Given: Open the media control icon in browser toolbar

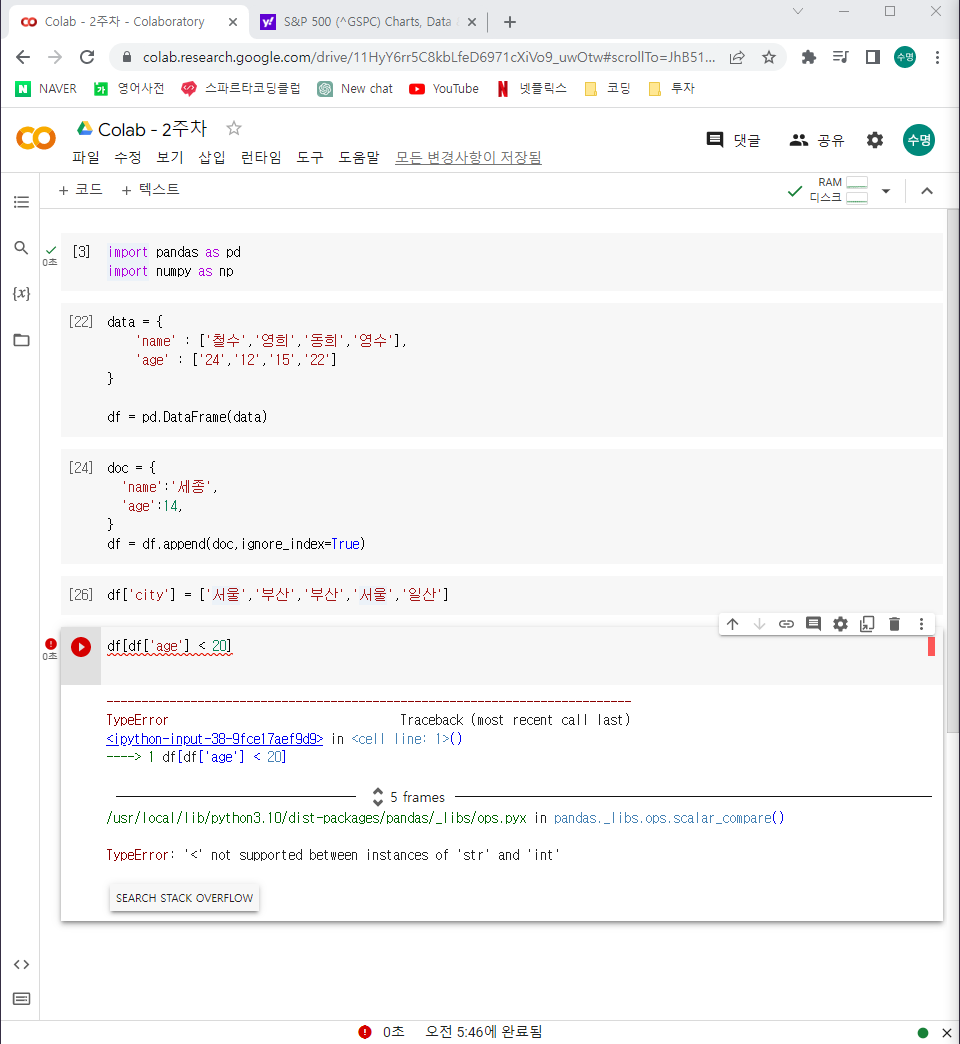Looking at the screenshot, I should coord(840,57).
